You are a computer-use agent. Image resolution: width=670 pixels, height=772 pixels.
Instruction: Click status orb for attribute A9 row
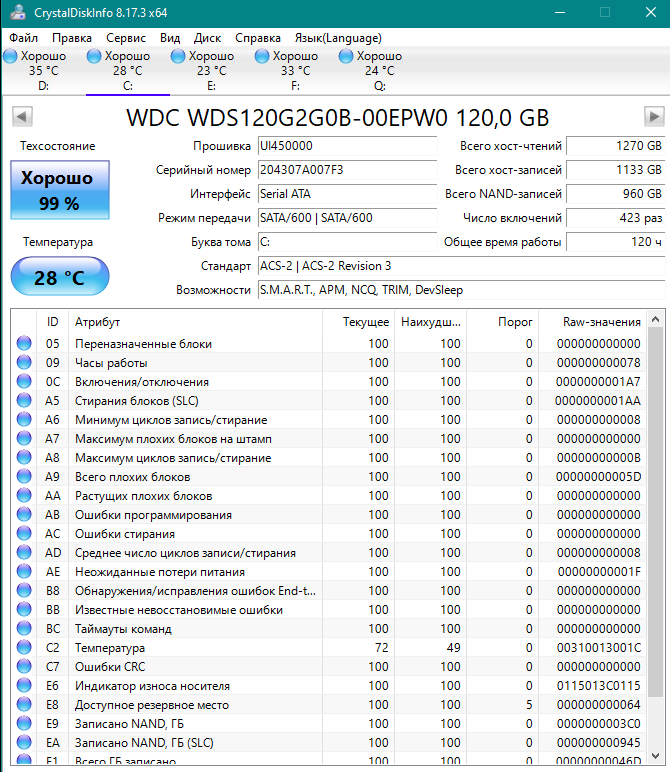point(24,476)
